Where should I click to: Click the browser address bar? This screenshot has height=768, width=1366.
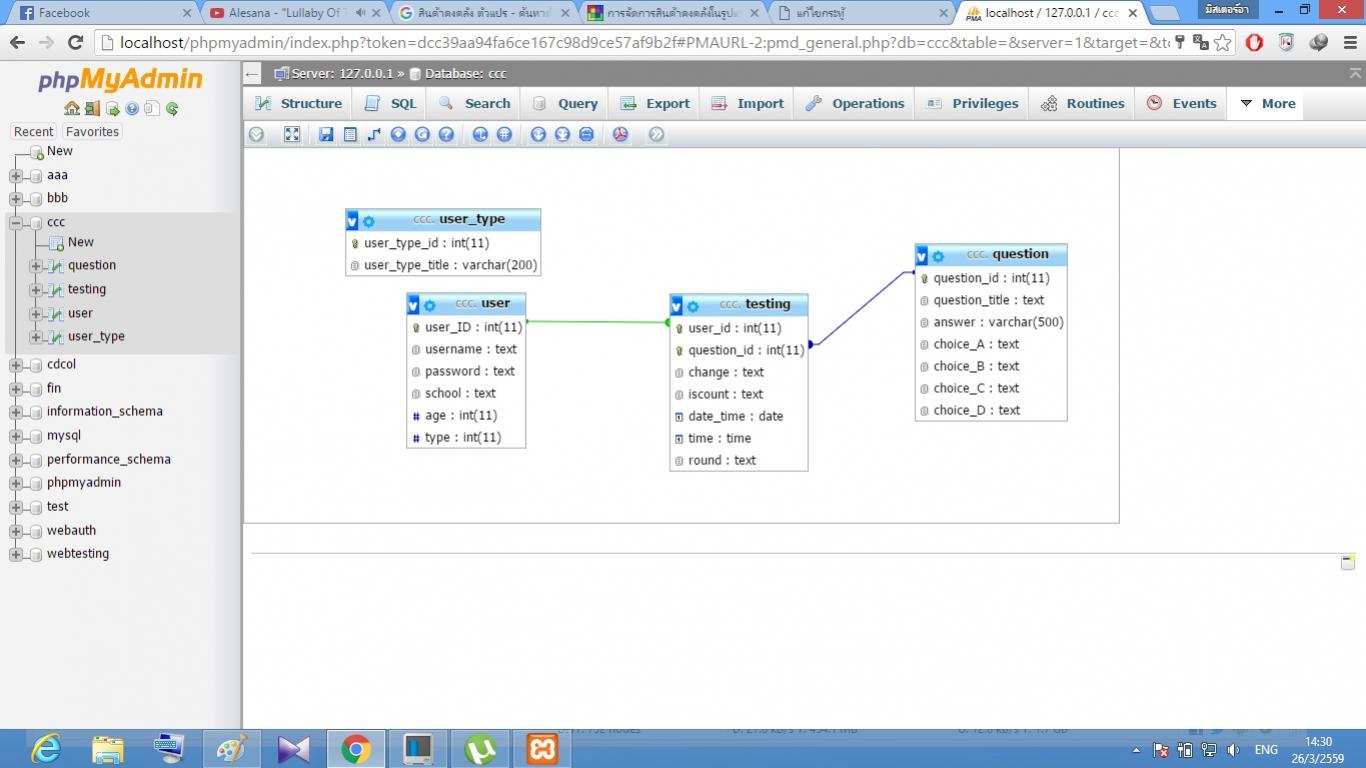coord(640,43)
